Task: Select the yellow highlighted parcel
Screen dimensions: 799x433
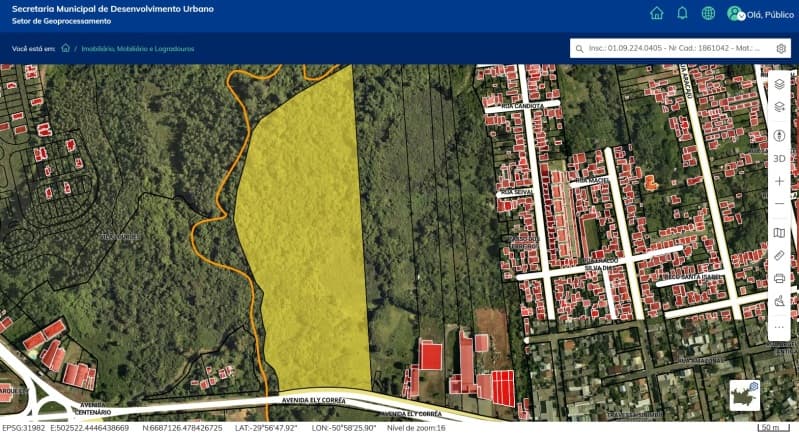Action: coord(306,229)
